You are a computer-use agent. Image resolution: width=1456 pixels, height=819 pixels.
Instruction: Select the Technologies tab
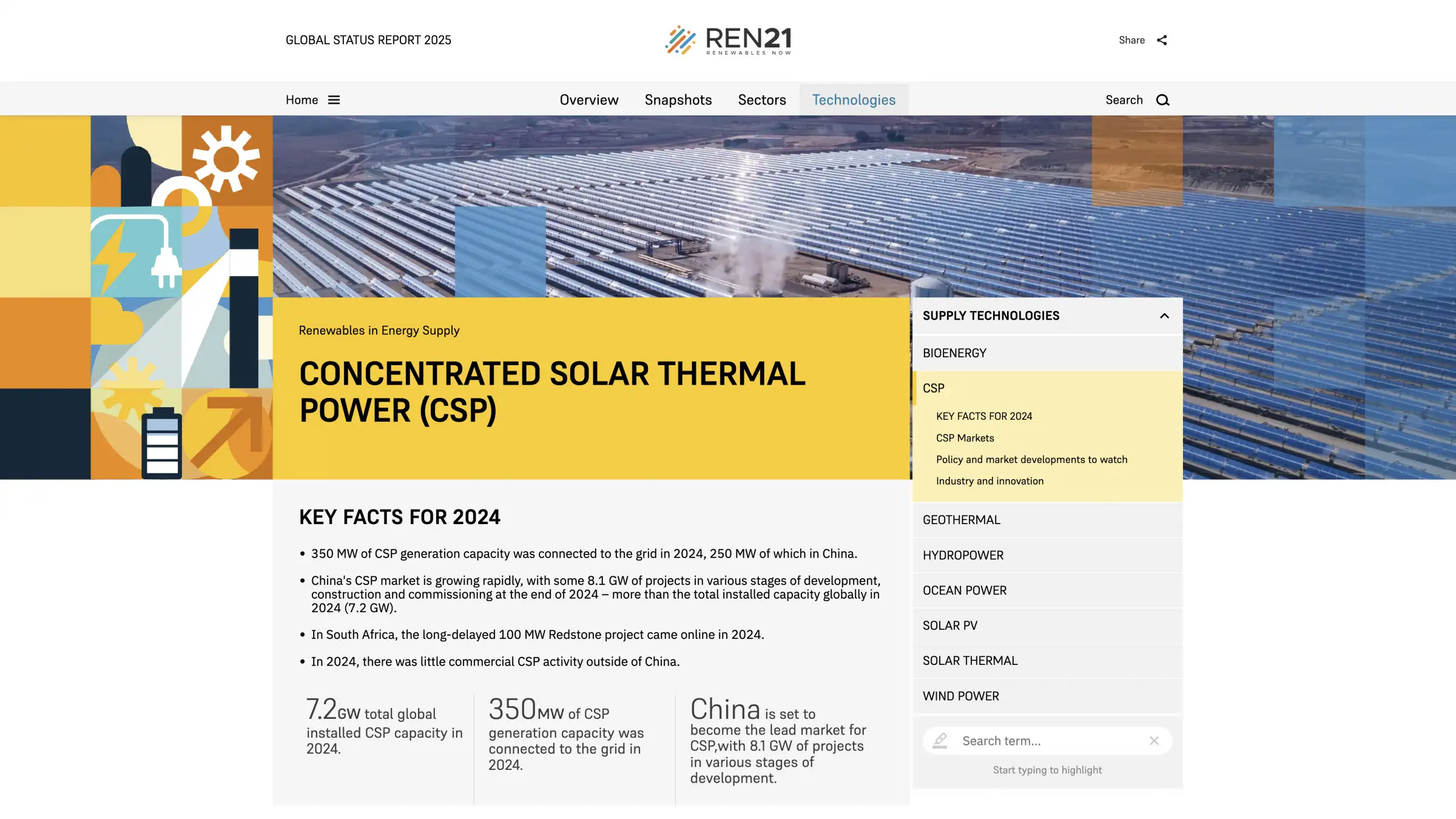pos(854,100)
